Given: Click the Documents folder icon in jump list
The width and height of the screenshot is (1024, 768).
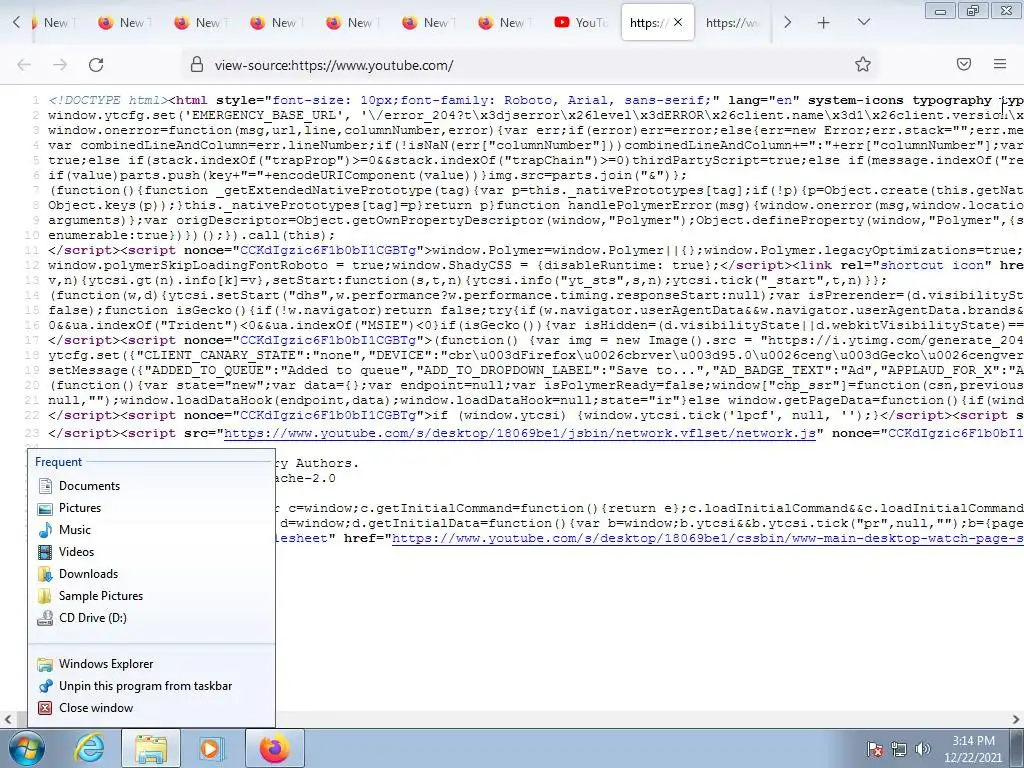Looking at the screenshot, I should tap(45, 486).
